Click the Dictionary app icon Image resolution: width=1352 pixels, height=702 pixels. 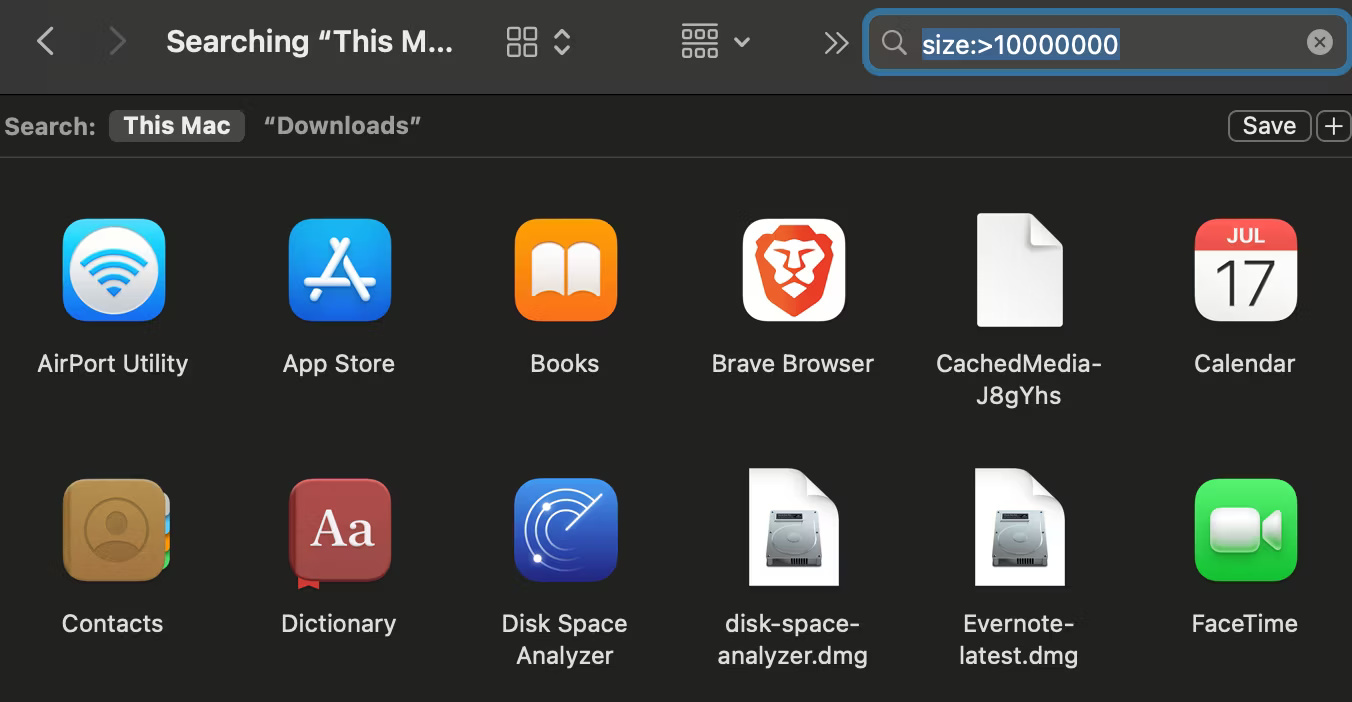pyautogui.click(x=339, y=530)
